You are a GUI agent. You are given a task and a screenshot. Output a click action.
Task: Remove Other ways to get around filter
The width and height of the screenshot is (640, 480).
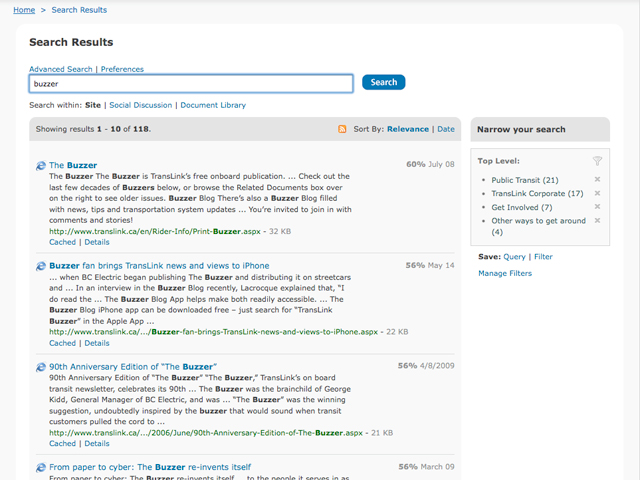point(597,221)
